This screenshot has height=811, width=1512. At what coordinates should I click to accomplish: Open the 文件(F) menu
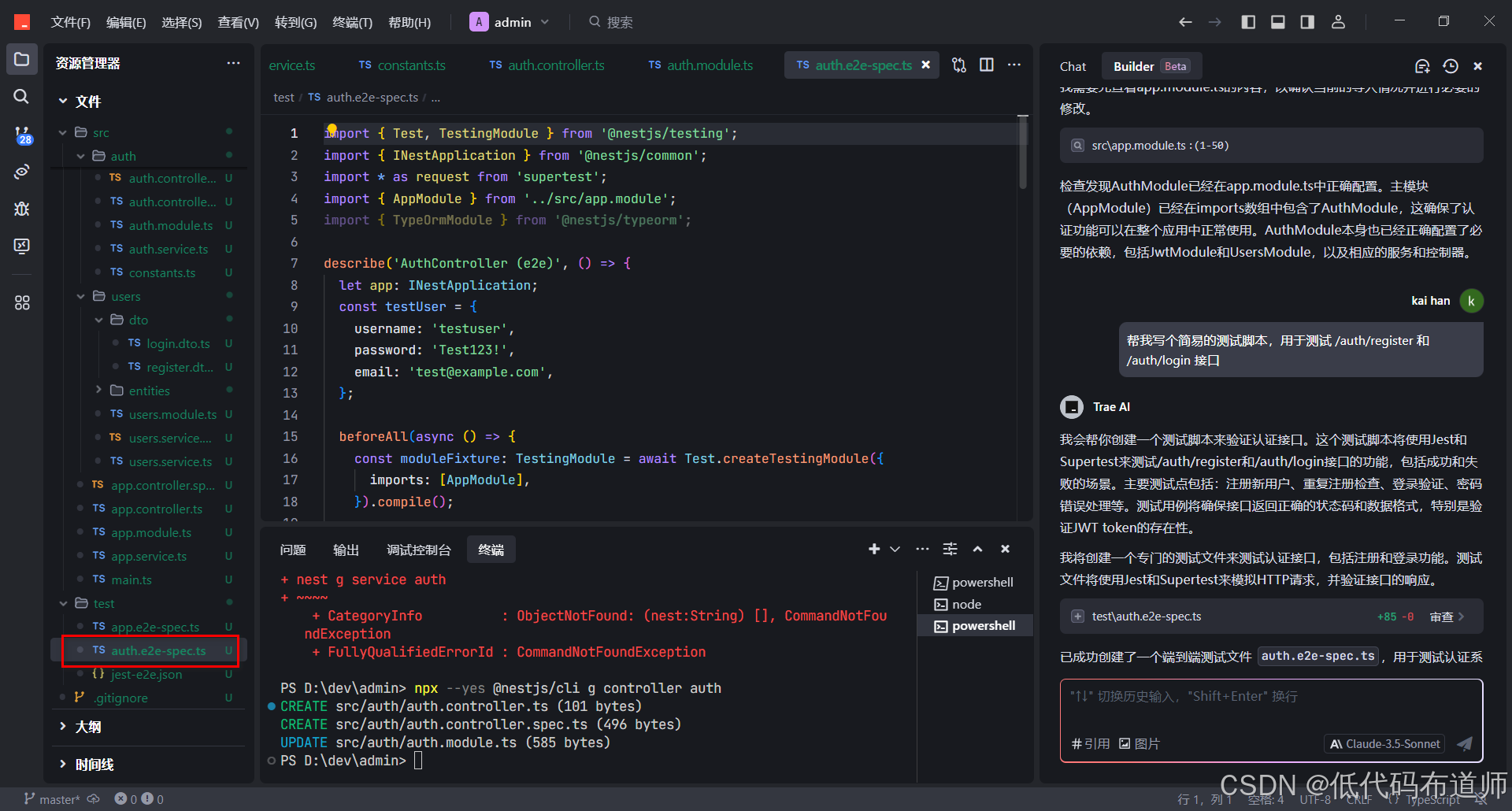pos(71,22)
